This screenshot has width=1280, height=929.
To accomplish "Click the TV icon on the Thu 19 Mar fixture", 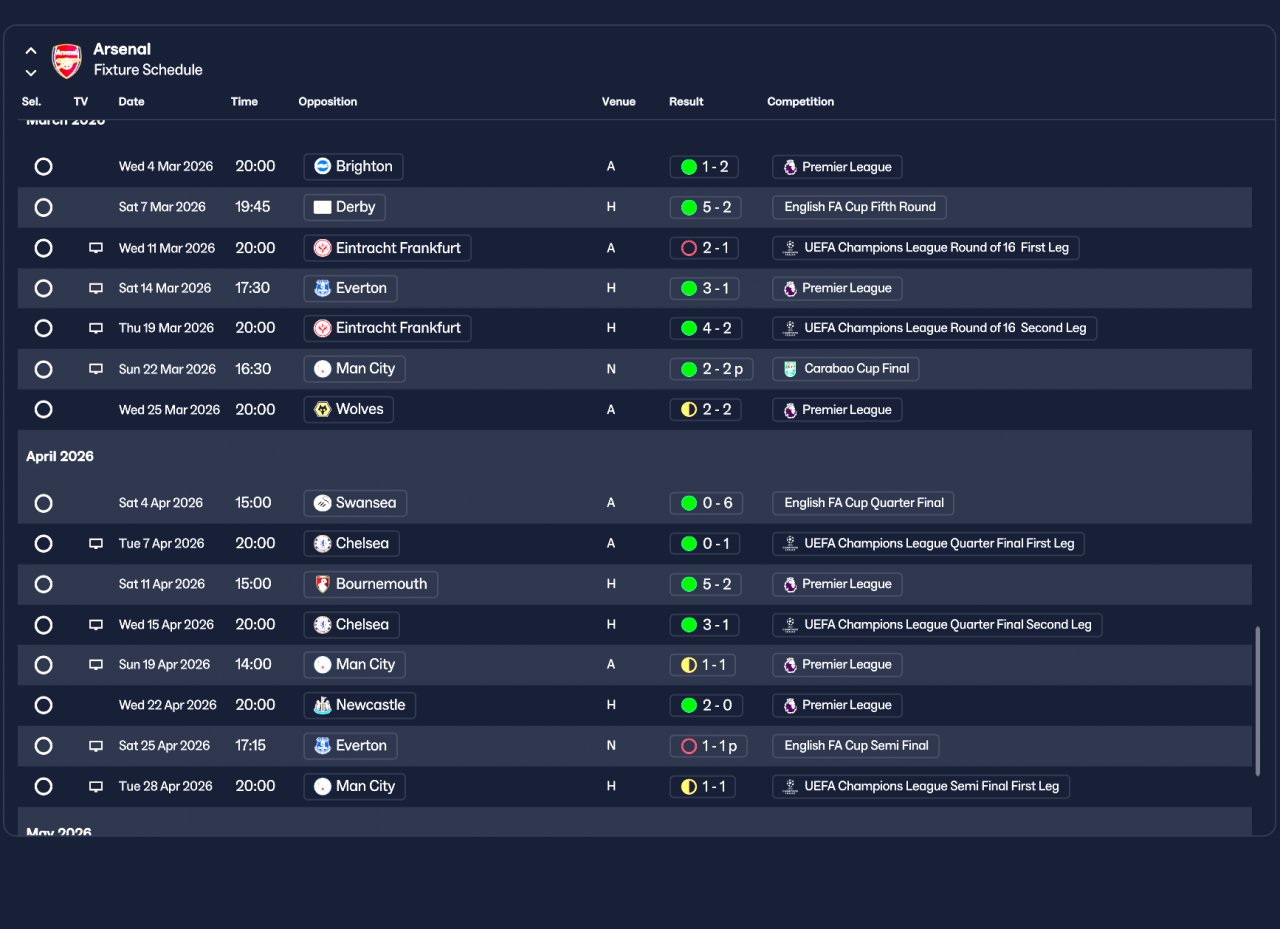I will pos(96,328).
